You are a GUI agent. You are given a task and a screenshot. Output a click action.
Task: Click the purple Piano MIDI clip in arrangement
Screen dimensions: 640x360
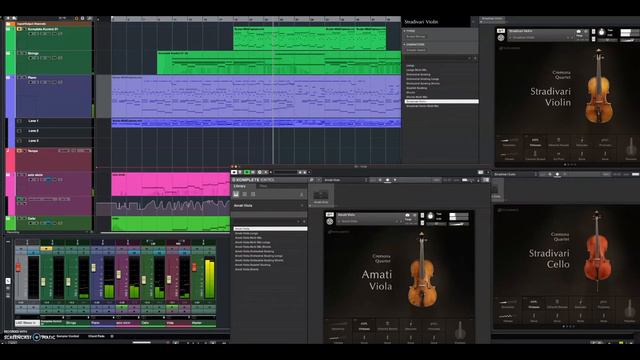point(256,96)
